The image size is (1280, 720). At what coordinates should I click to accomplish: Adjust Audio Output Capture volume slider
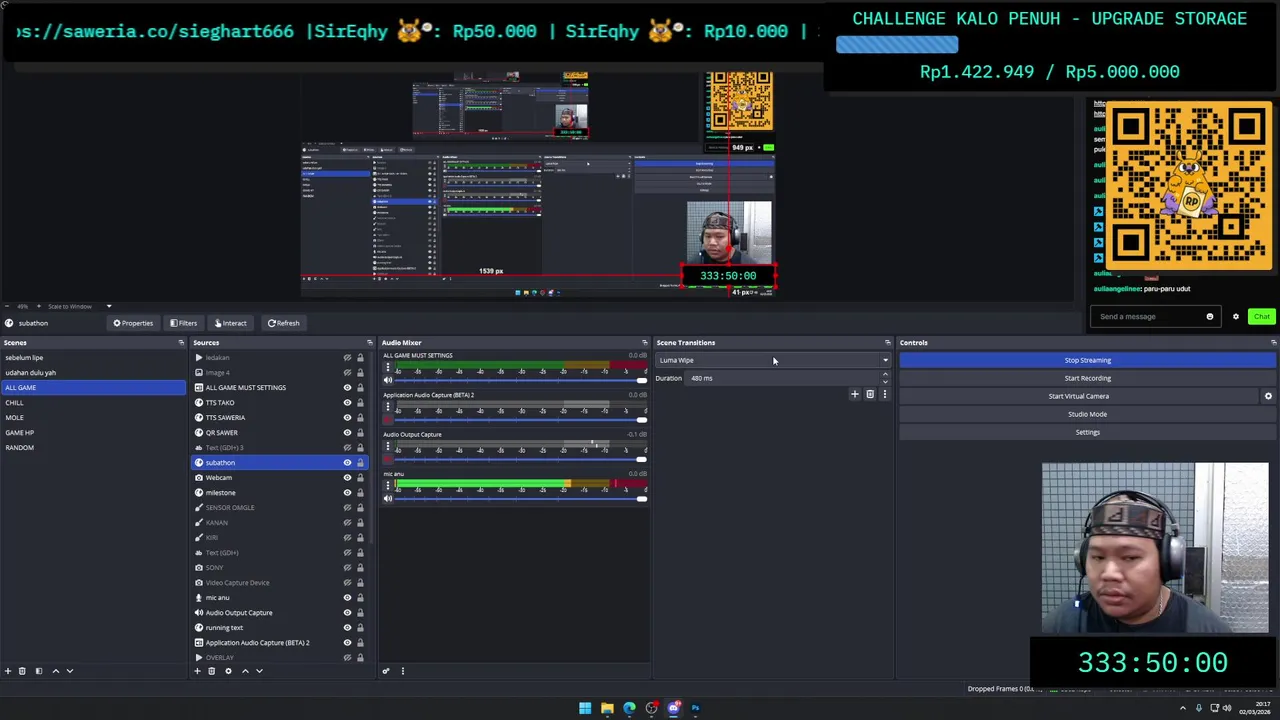(x=521, y=459)
